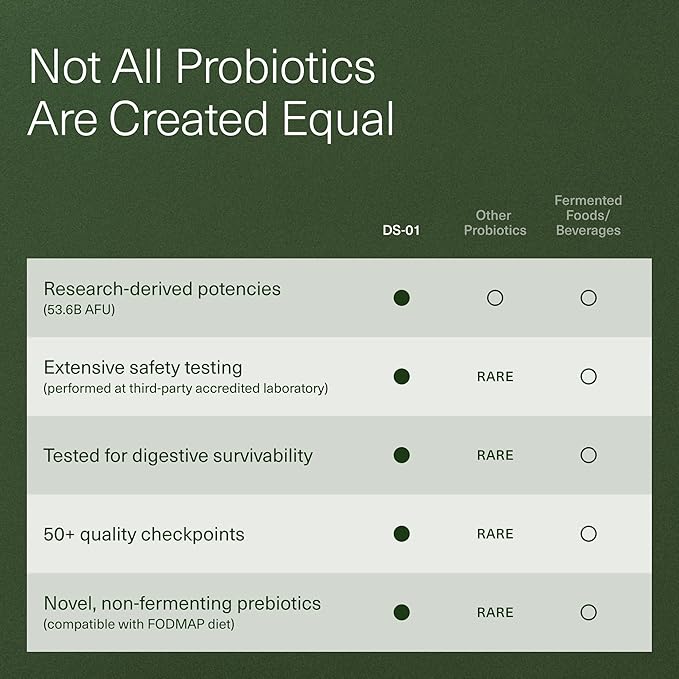Click empty Fermented Foods circle for 50+ quality checkpoints
Screen dimensions: 679x679
point(588,534)
